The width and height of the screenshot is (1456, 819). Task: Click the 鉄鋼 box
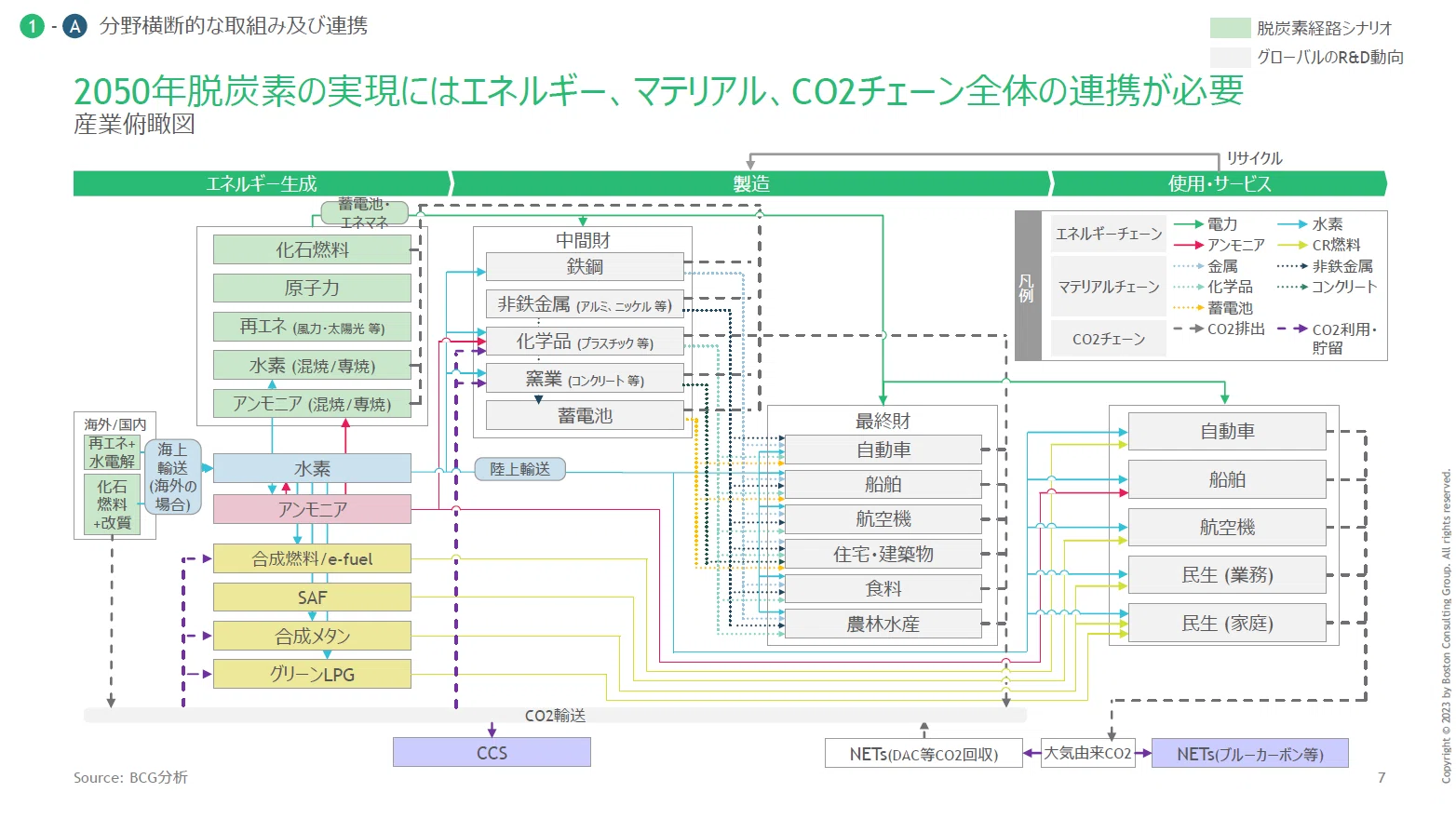tap(585, 266)
